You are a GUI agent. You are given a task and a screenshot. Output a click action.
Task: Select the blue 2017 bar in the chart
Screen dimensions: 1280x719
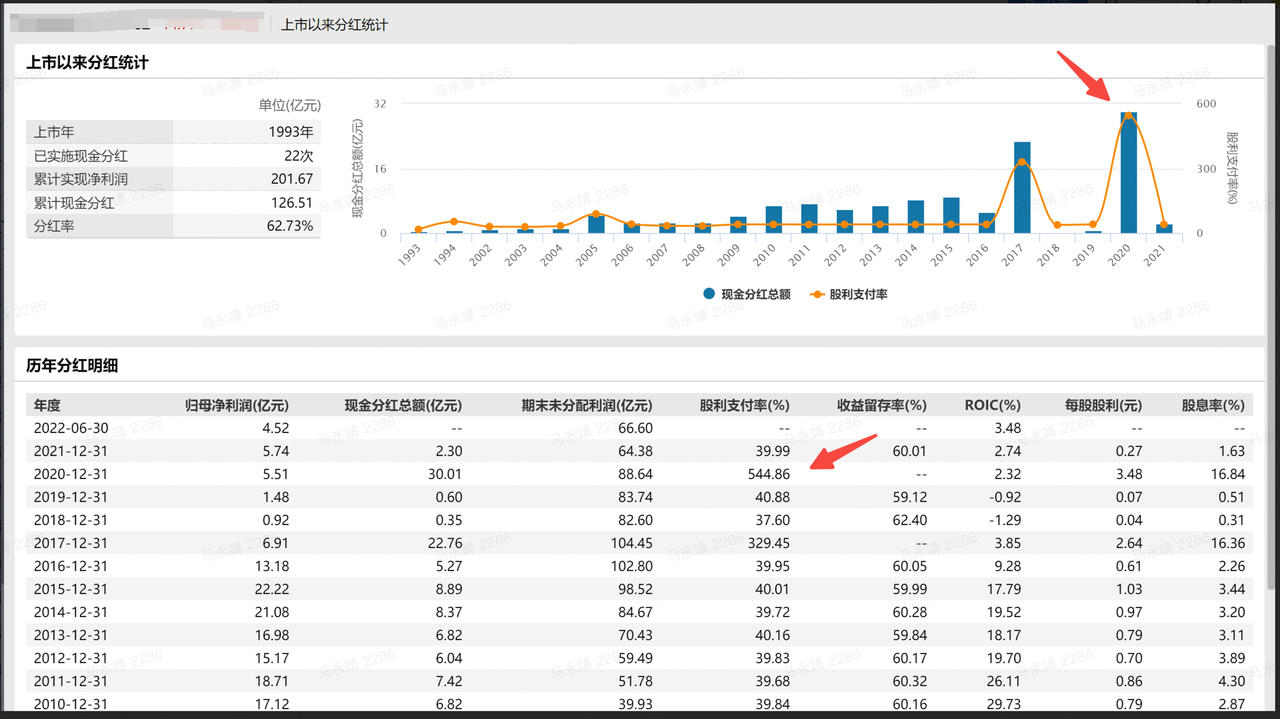1022,190
